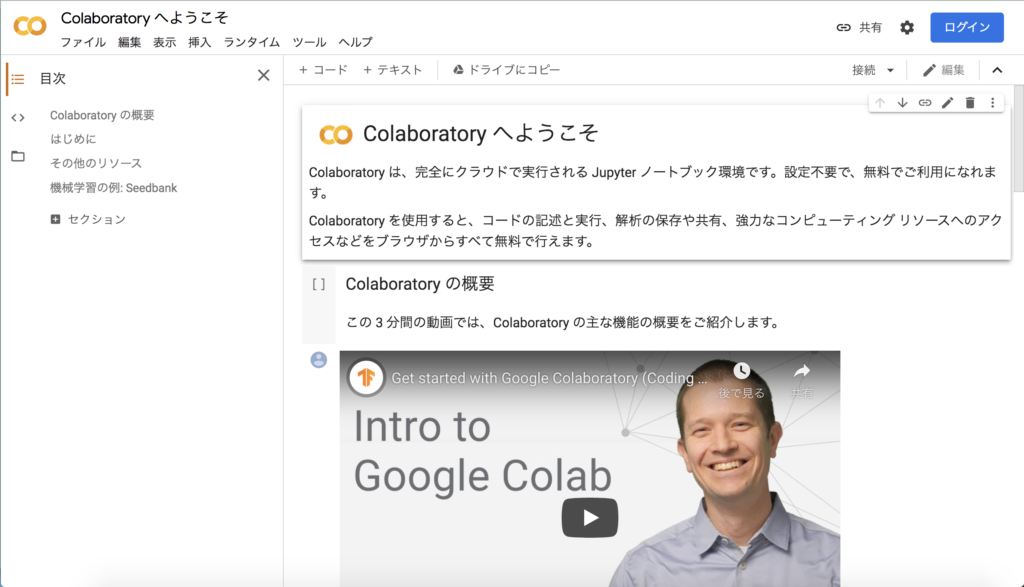Click the 接続 connect button
This screenshot has width=1024, height=587.
863,71
